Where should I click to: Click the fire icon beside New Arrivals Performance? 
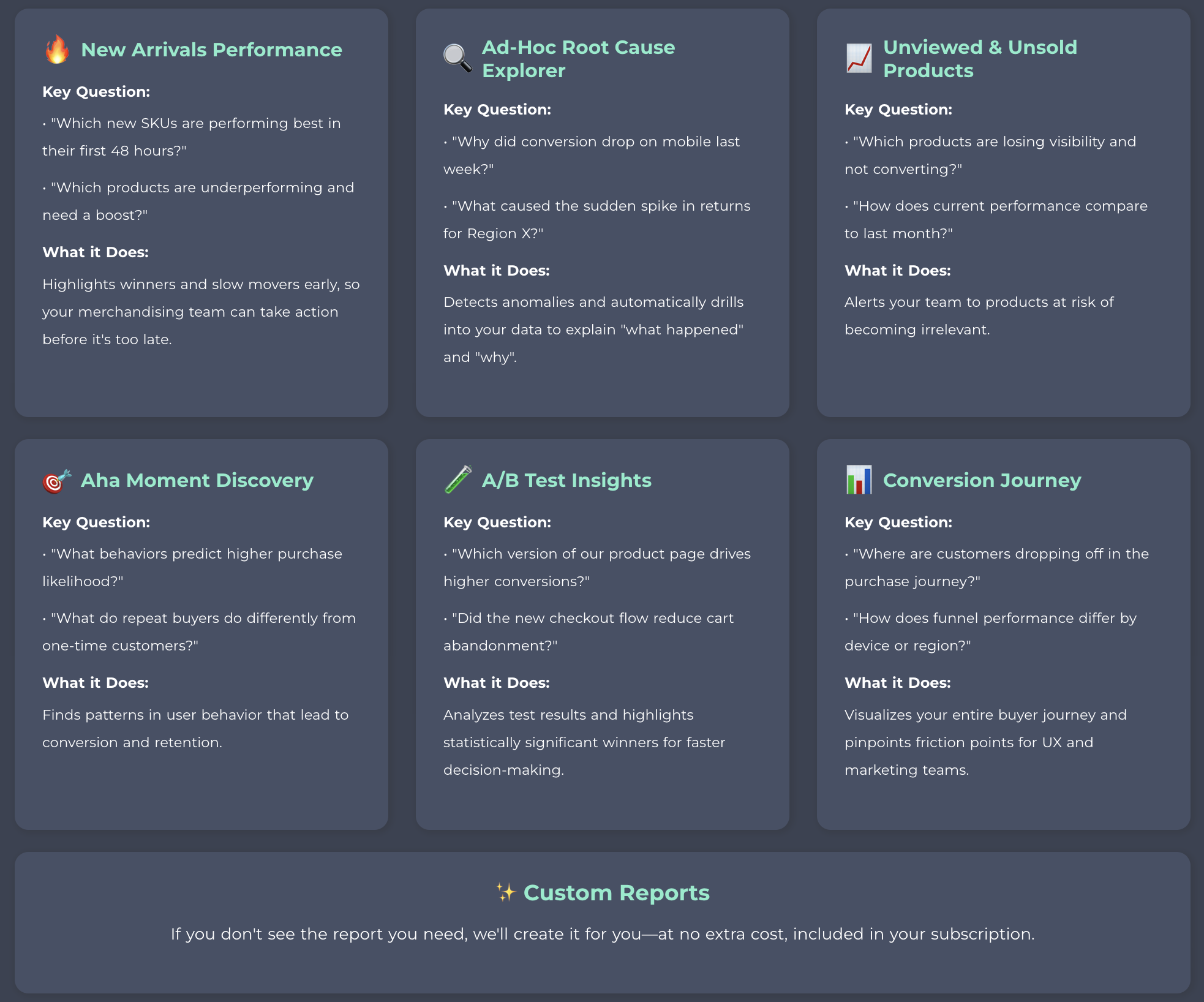tap(57, 50)
